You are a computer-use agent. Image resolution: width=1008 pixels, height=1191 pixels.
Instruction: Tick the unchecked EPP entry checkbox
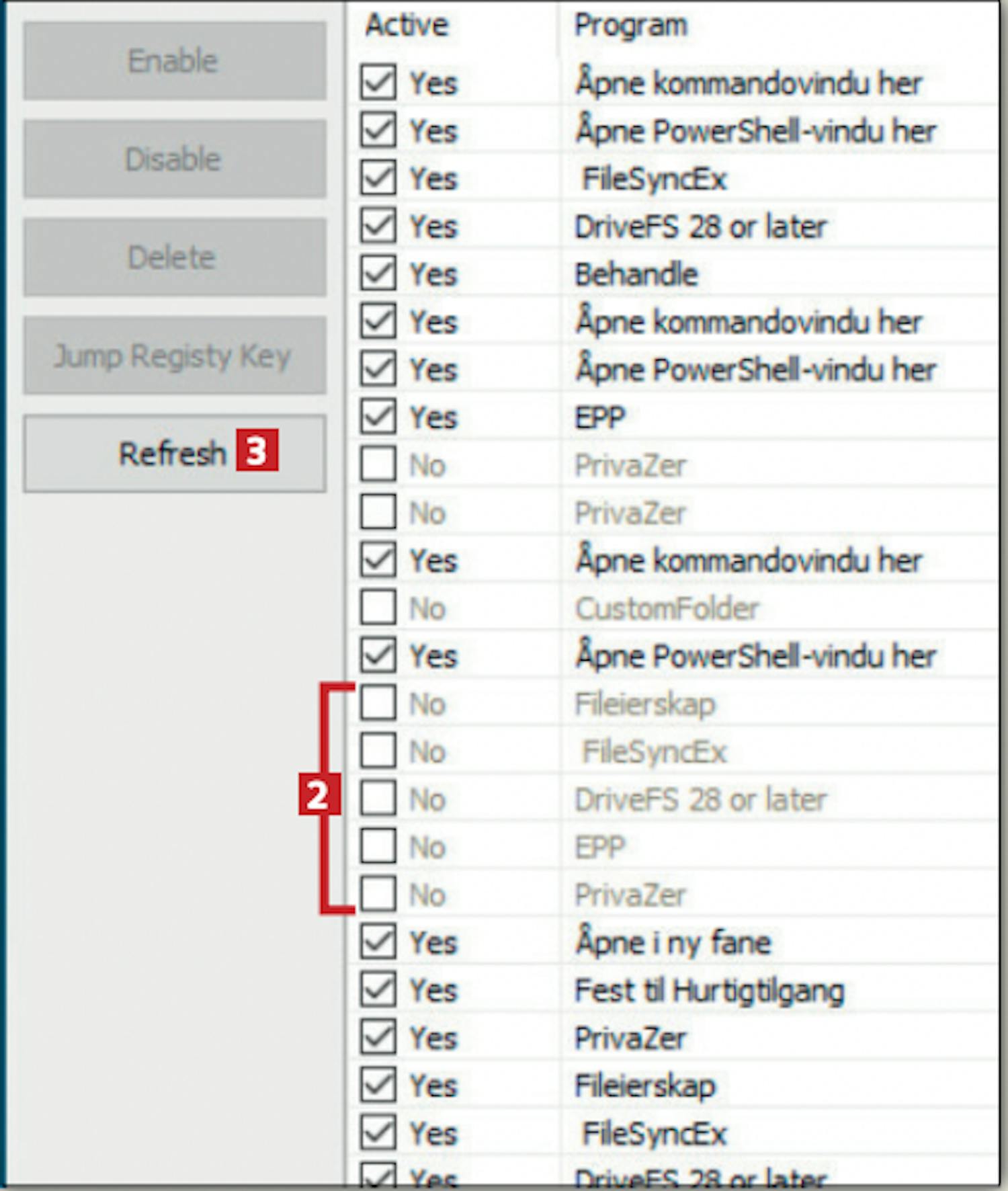tap(378, 846)
